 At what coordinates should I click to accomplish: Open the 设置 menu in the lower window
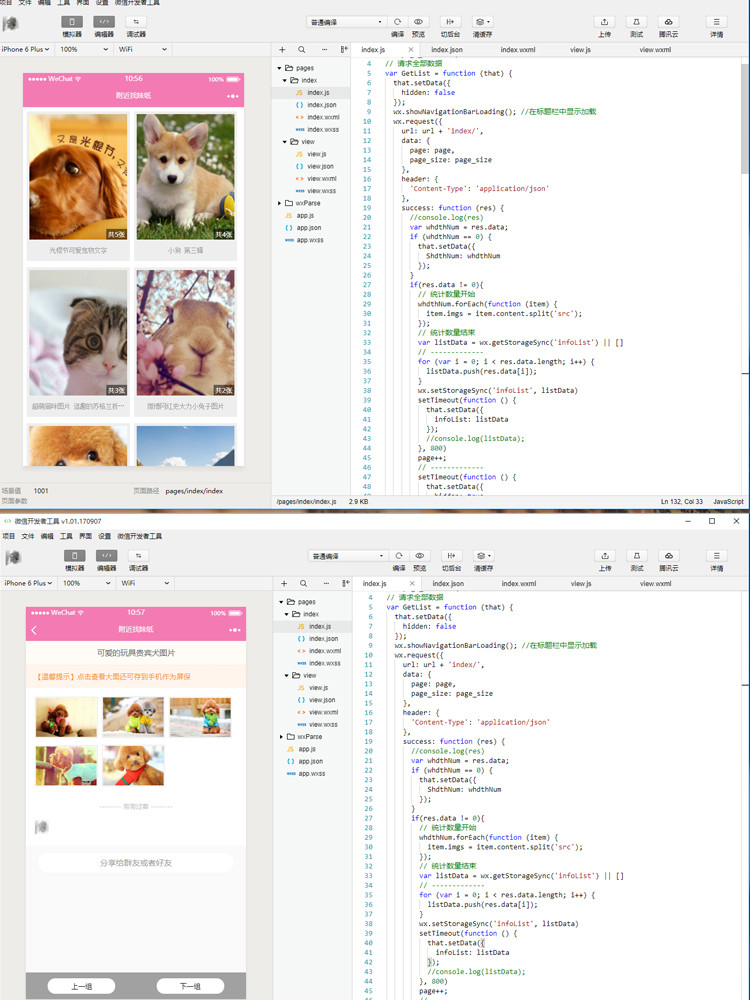(104, 536)
